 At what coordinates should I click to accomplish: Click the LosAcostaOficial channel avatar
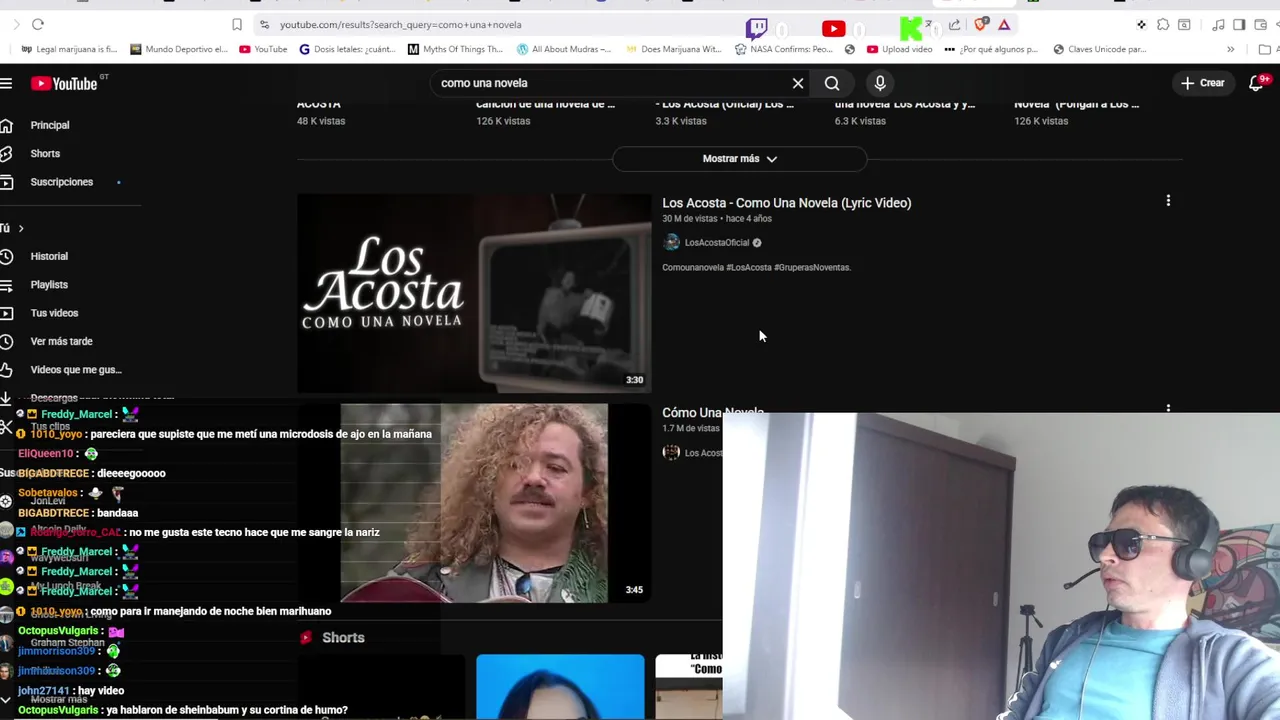[671, 242]
